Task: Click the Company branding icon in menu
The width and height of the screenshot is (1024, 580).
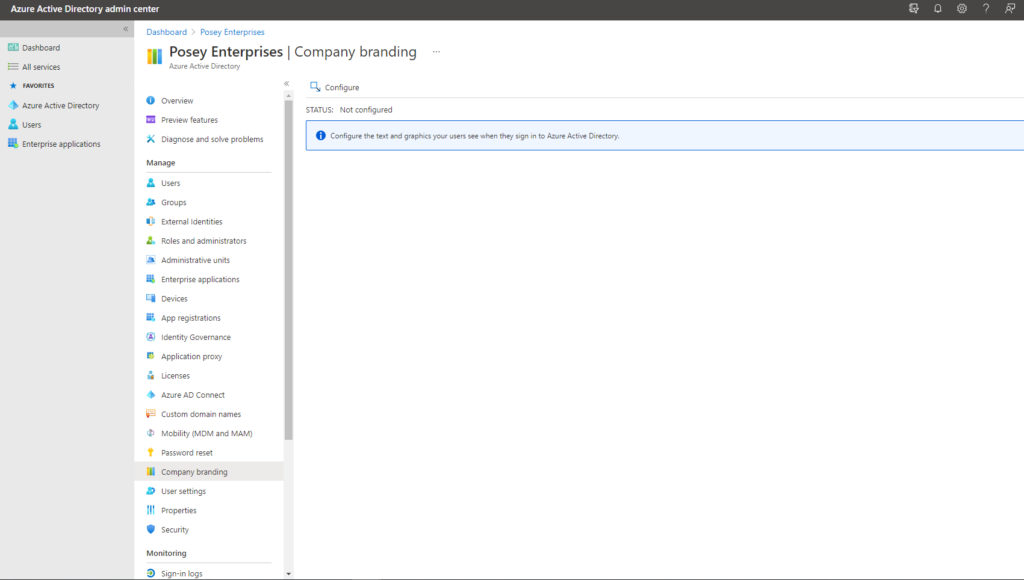Action: coord(151,472)
